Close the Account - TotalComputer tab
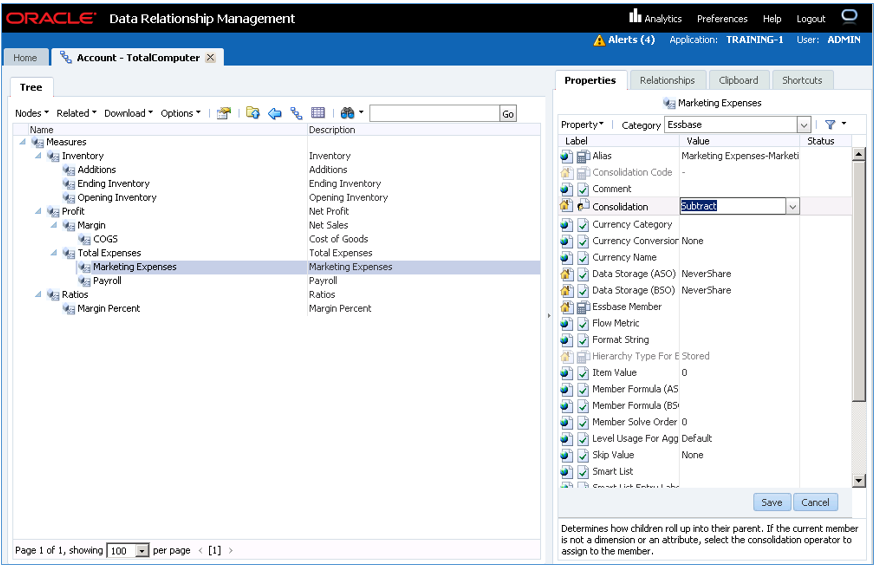Image resolution: width=879 pixels, height=570 pixels. 210,58
